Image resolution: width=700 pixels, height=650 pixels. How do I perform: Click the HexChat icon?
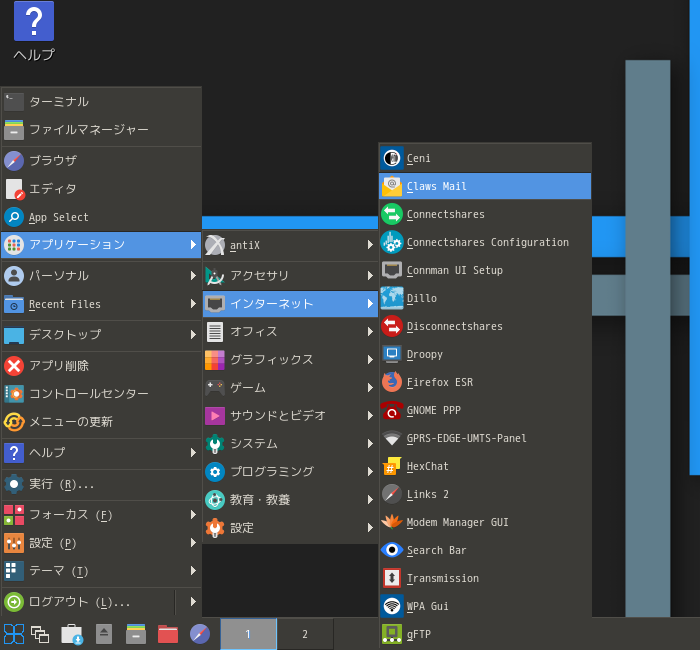pos(392,466)
